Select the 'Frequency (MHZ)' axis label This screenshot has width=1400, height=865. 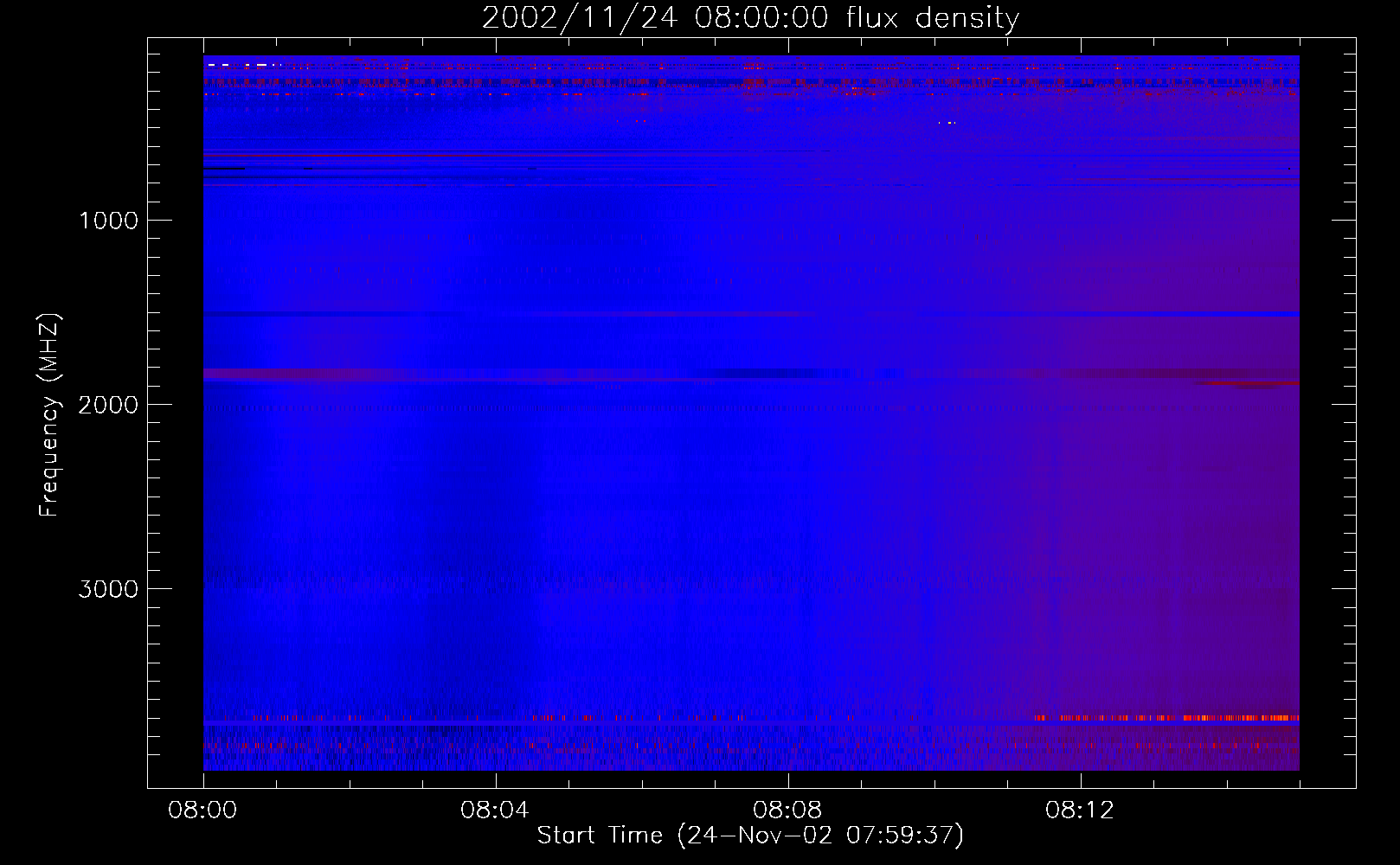tap(49, 415)
